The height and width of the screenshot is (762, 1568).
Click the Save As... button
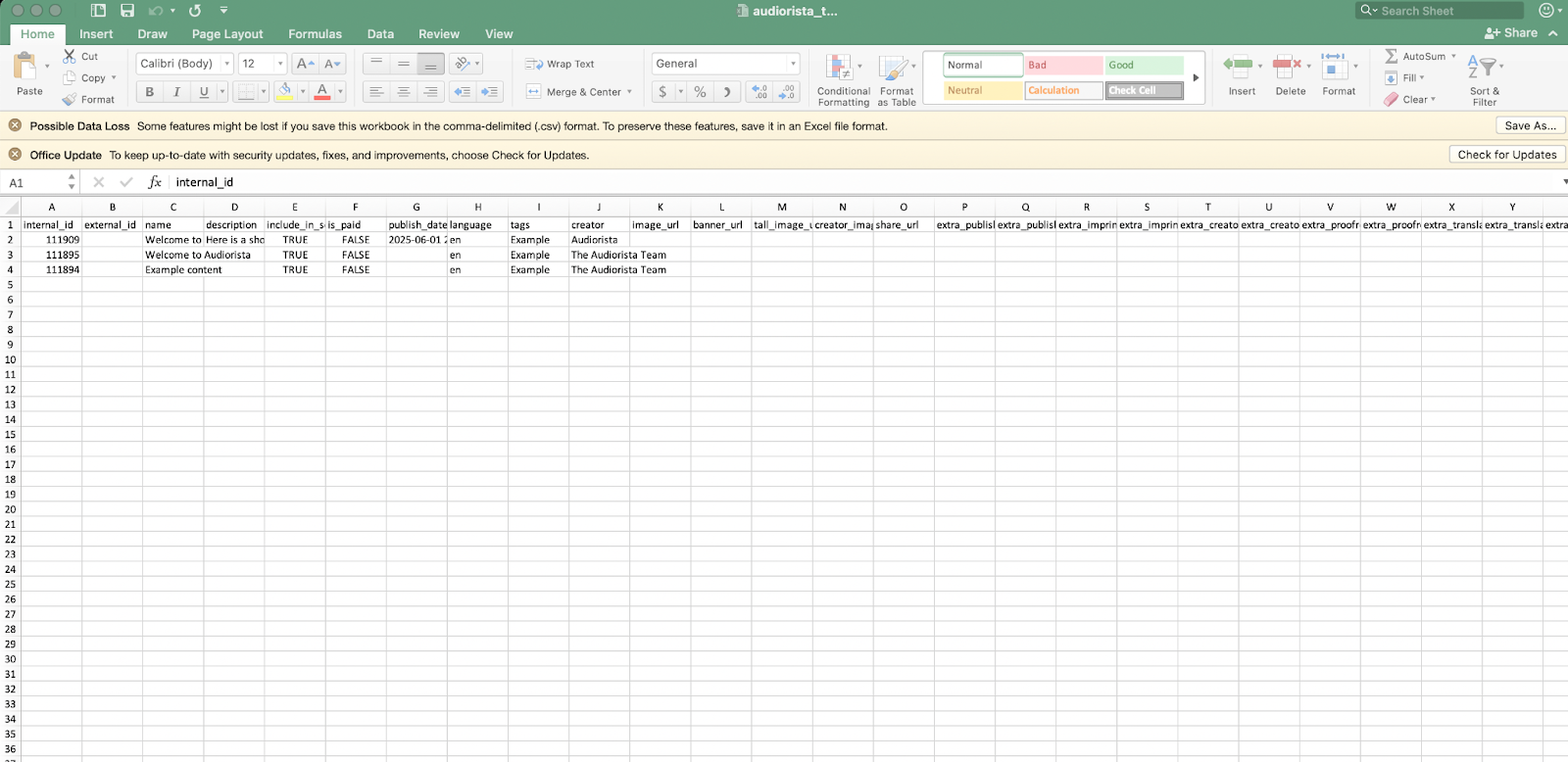(x=1531, y=125)
